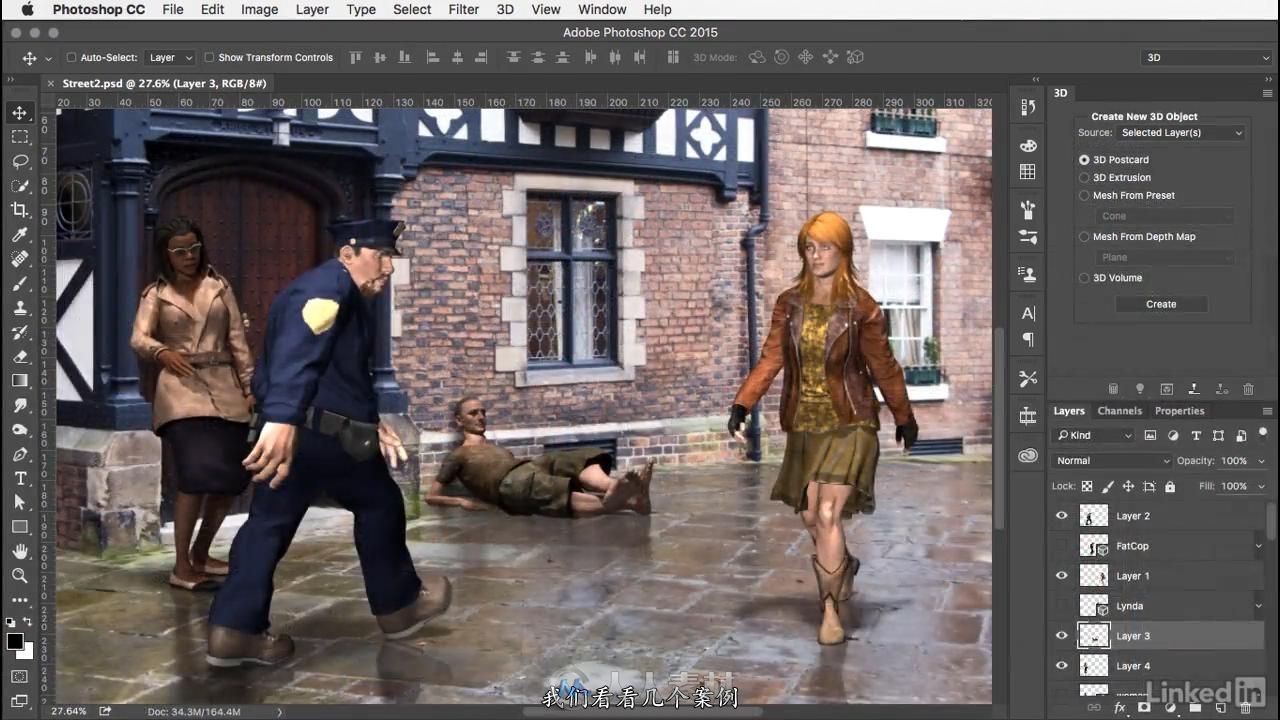Expand the Lynda layer effects arrow
The width and height of the screenshot is (1280, 720).
(x=1258, y=606)
